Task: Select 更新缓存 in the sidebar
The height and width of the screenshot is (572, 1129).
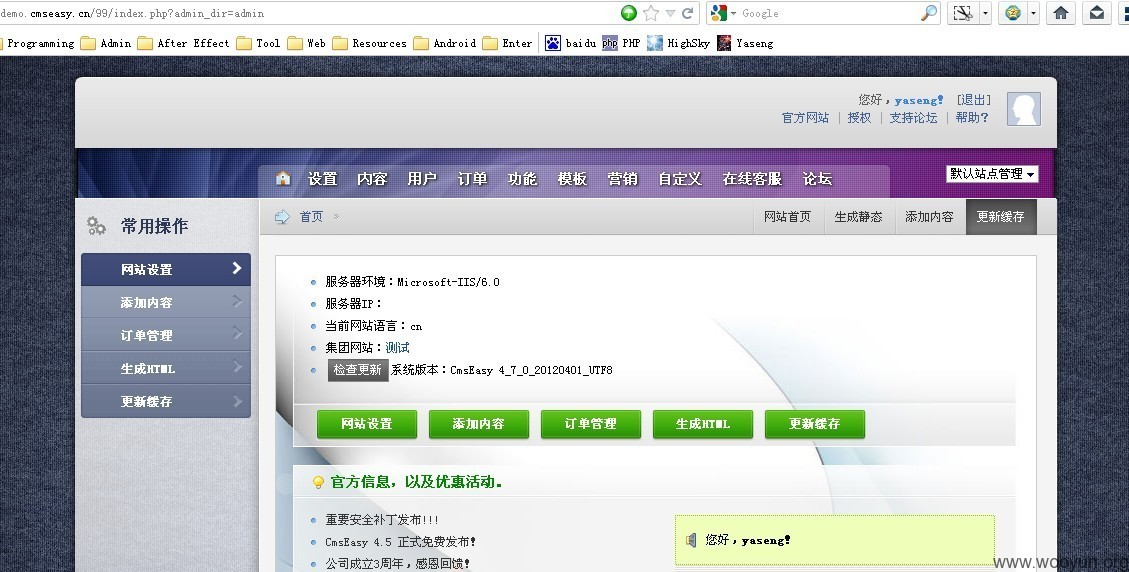Action: point(166,401)
